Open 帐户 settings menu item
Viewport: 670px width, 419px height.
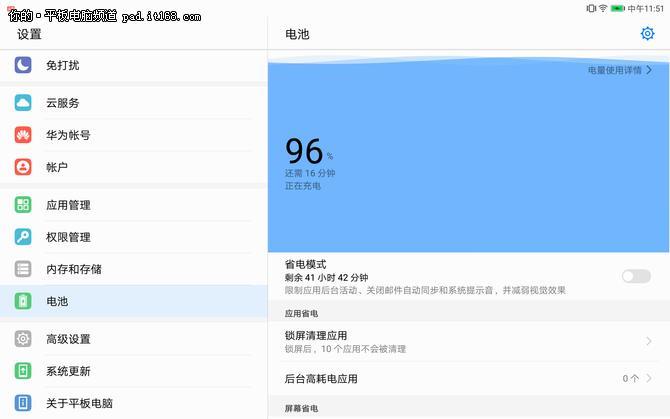pyautogui.click(x=133, y=167)
